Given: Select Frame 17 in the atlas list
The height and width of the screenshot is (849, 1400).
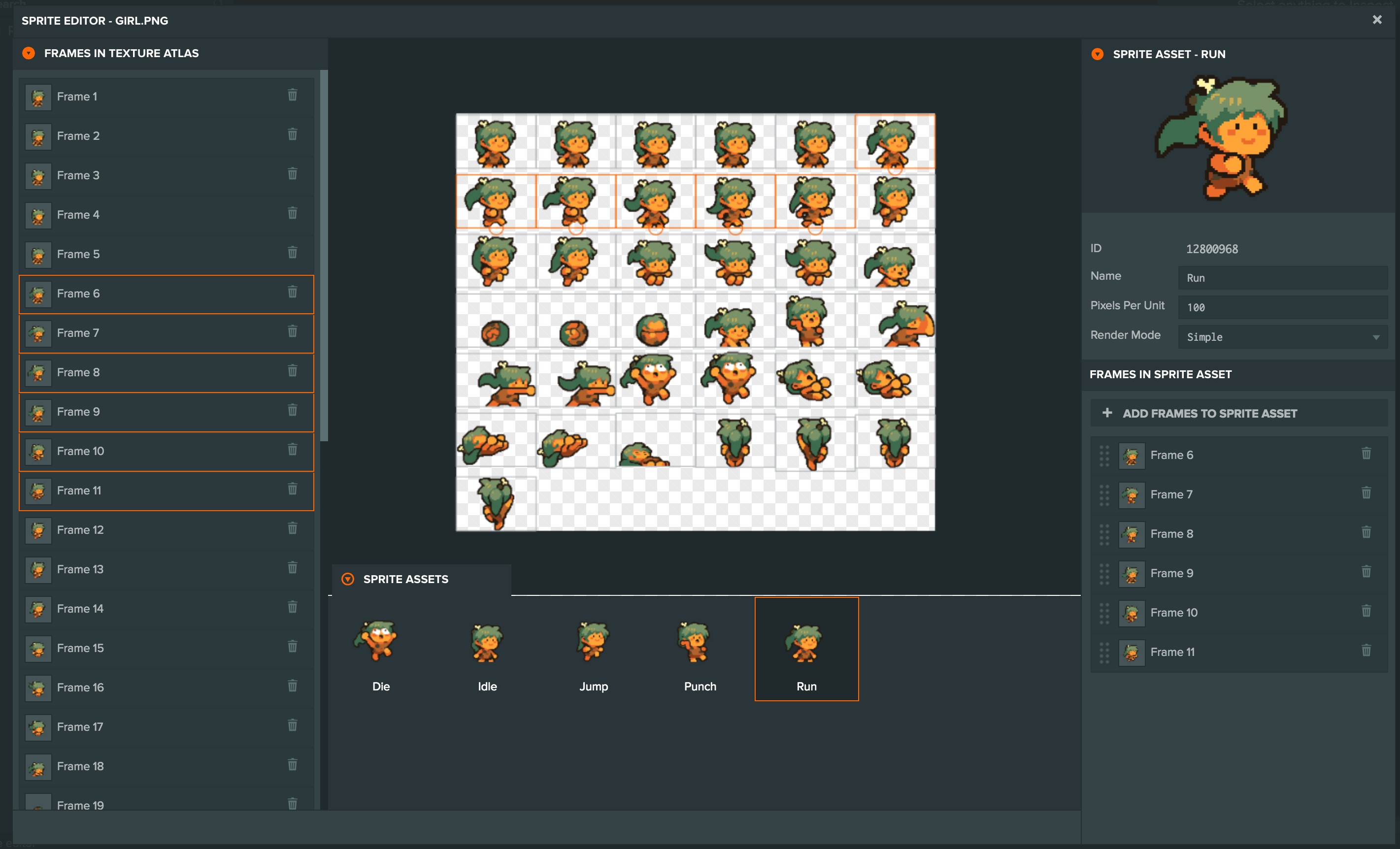Looking at the screenshot, I should (x=167, y=727).
